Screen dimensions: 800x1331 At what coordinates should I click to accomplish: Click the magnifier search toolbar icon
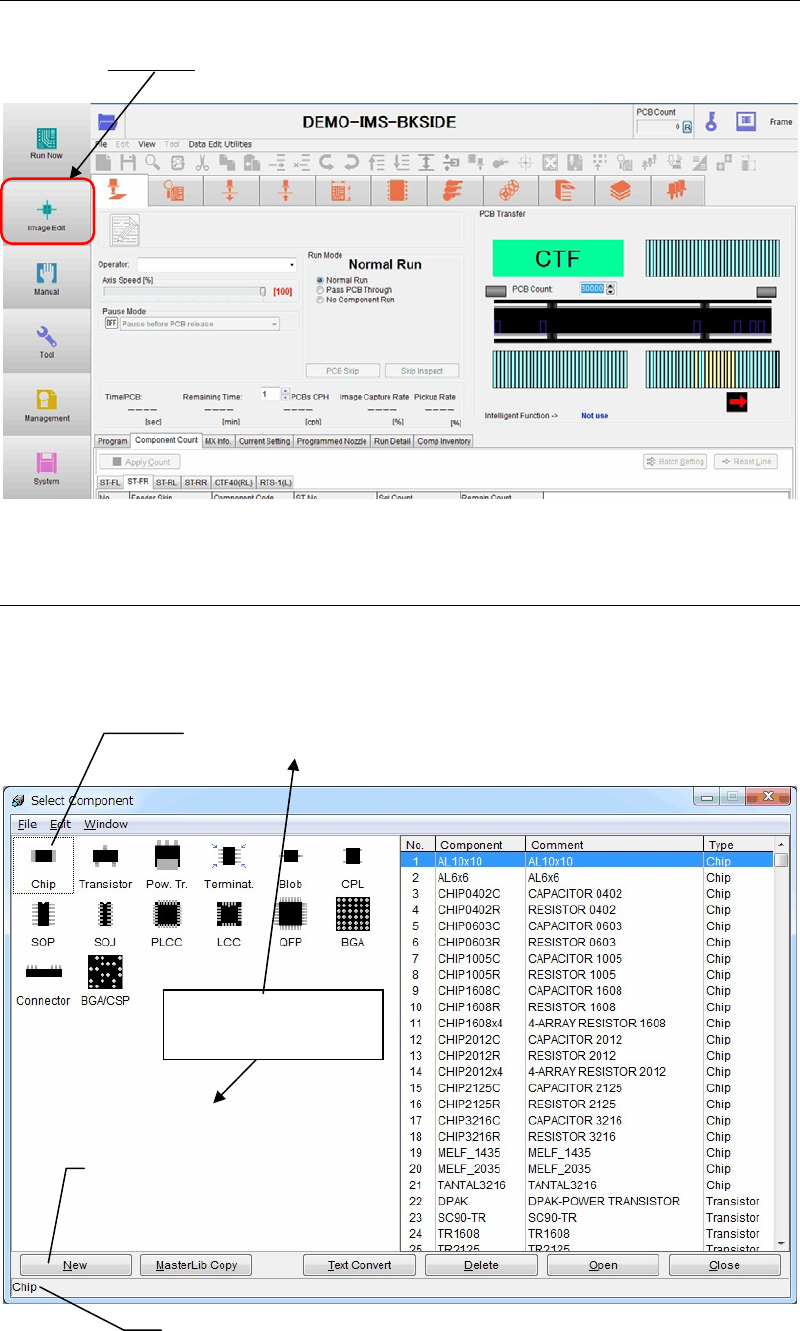(x=152, y=162)
